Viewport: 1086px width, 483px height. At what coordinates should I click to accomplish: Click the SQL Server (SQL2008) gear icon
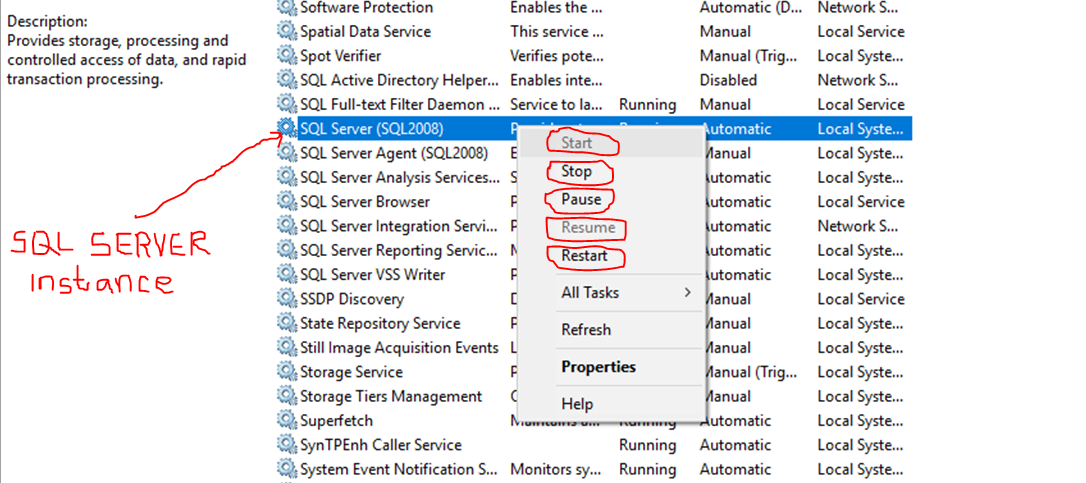click(x=286, y=129)
